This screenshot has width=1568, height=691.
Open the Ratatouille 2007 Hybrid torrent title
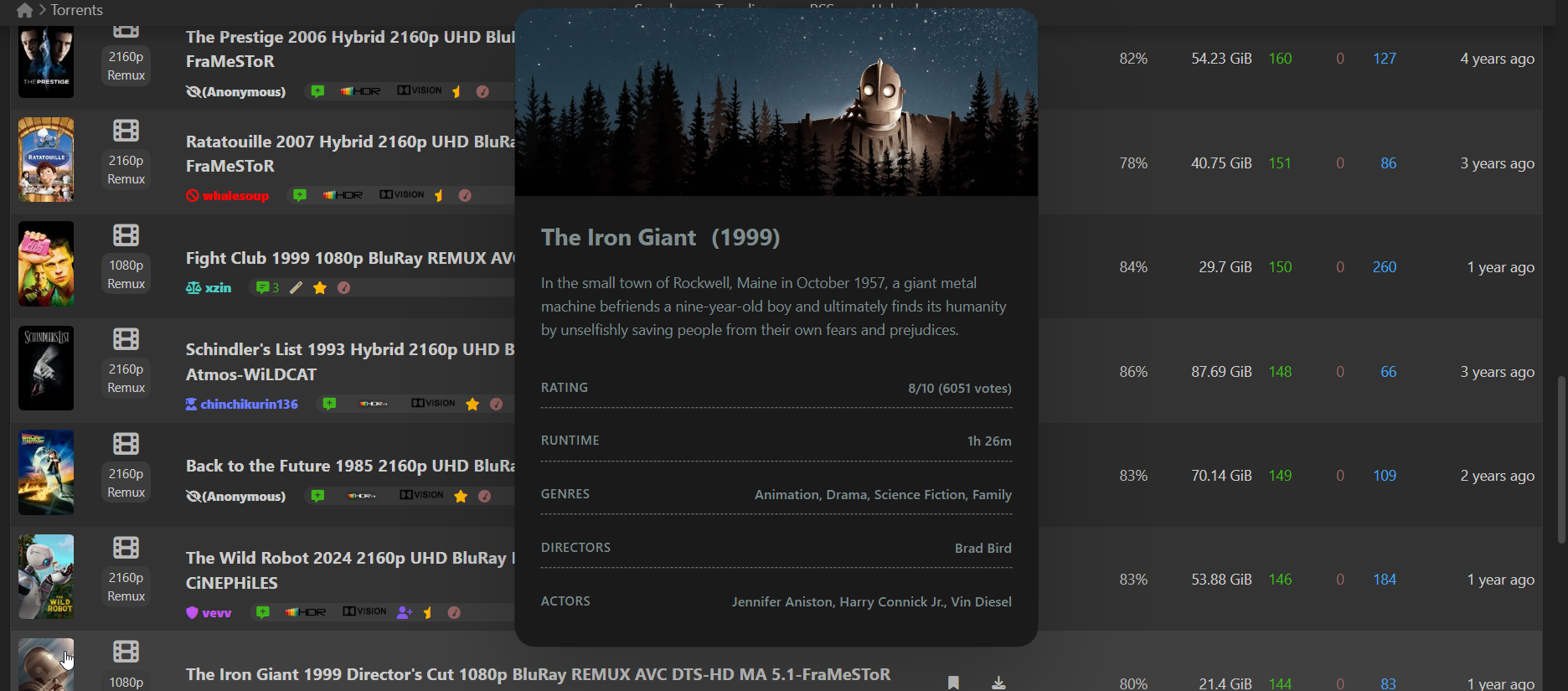[350, 153]
